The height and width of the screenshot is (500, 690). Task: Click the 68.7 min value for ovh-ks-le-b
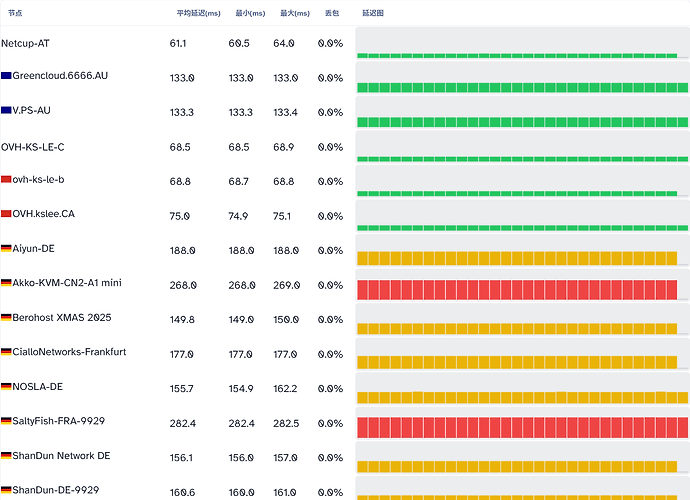pos(239,181)
